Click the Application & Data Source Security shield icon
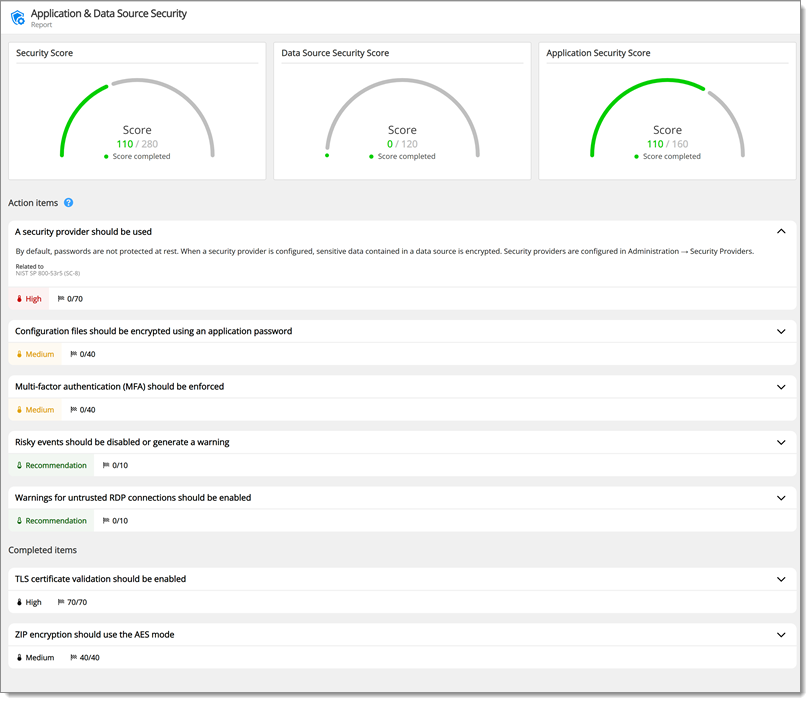 coord(18,18)
